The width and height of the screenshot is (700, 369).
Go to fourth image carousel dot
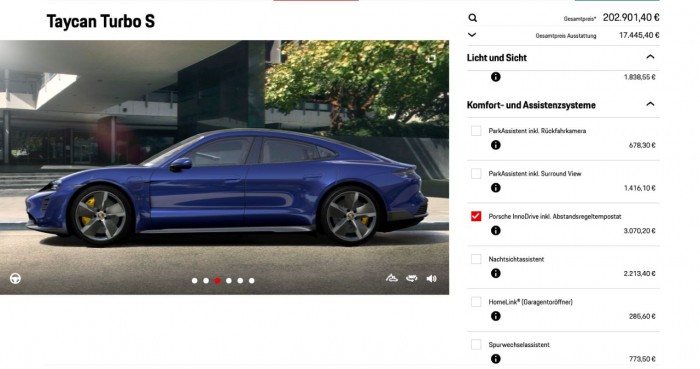coord(229,281)
